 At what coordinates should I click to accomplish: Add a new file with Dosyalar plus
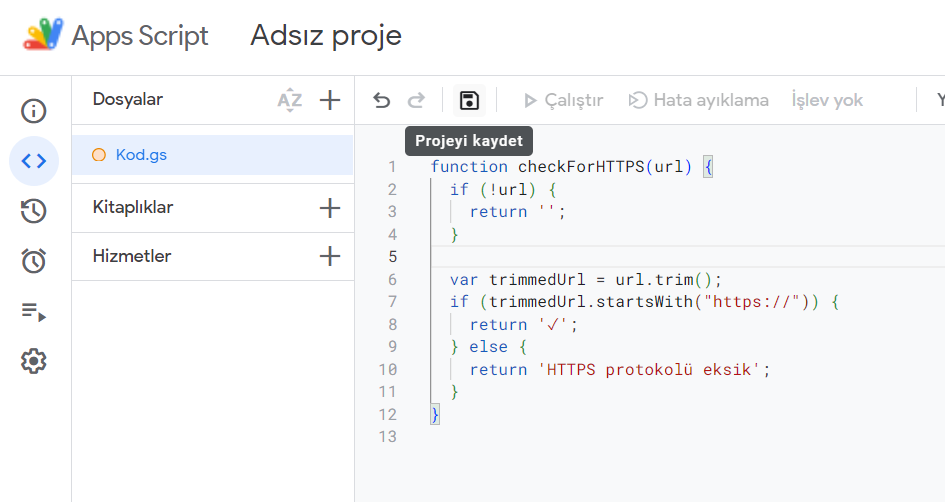click(x=330, y=100)
